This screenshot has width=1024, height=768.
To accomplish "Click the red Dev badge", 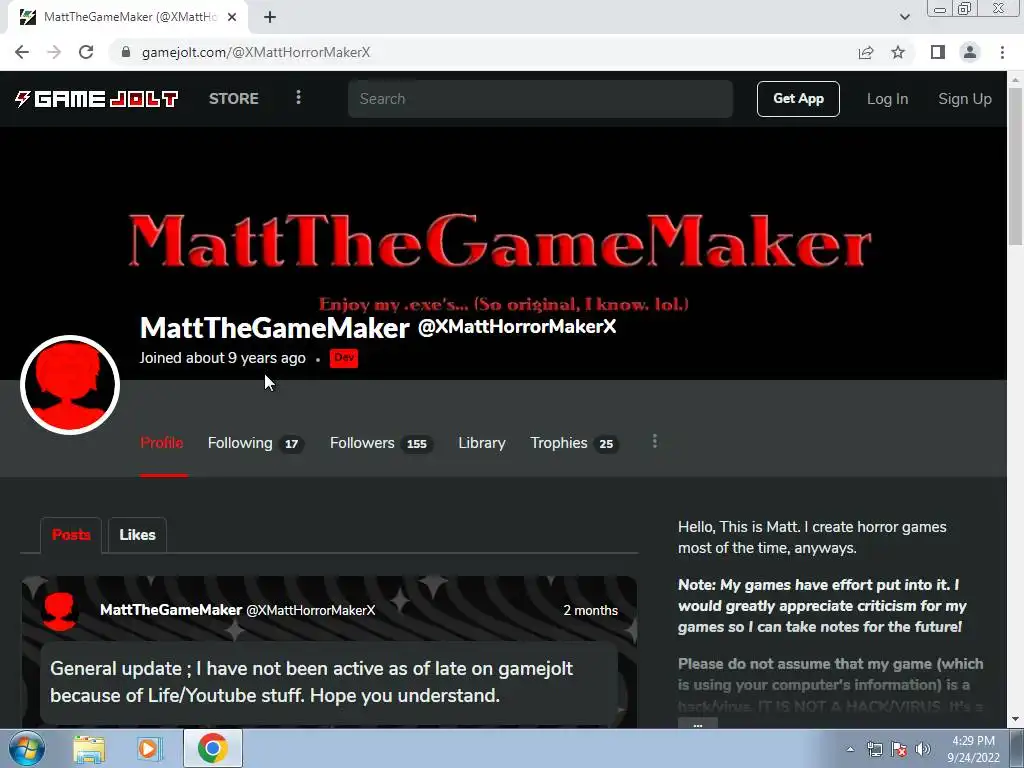I will click(x=344, y=358).
